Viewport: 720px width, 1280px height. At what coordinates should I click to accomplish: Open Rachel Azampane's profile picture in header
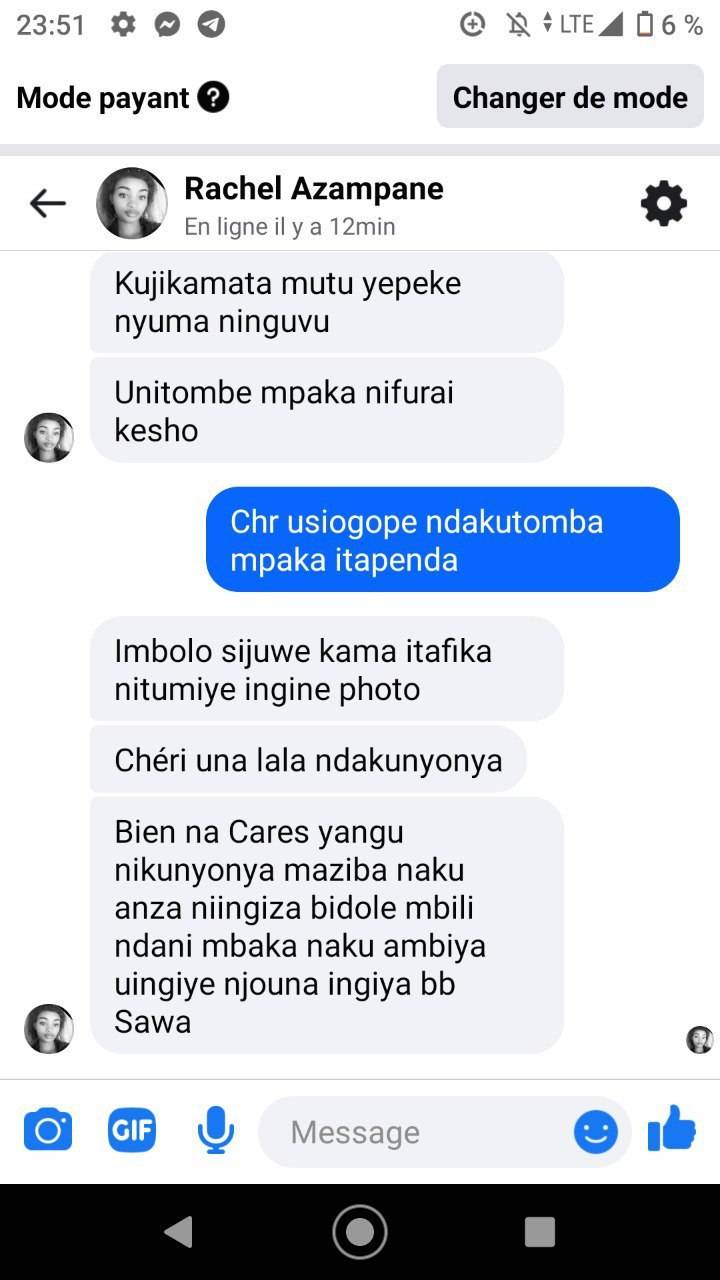132,203
